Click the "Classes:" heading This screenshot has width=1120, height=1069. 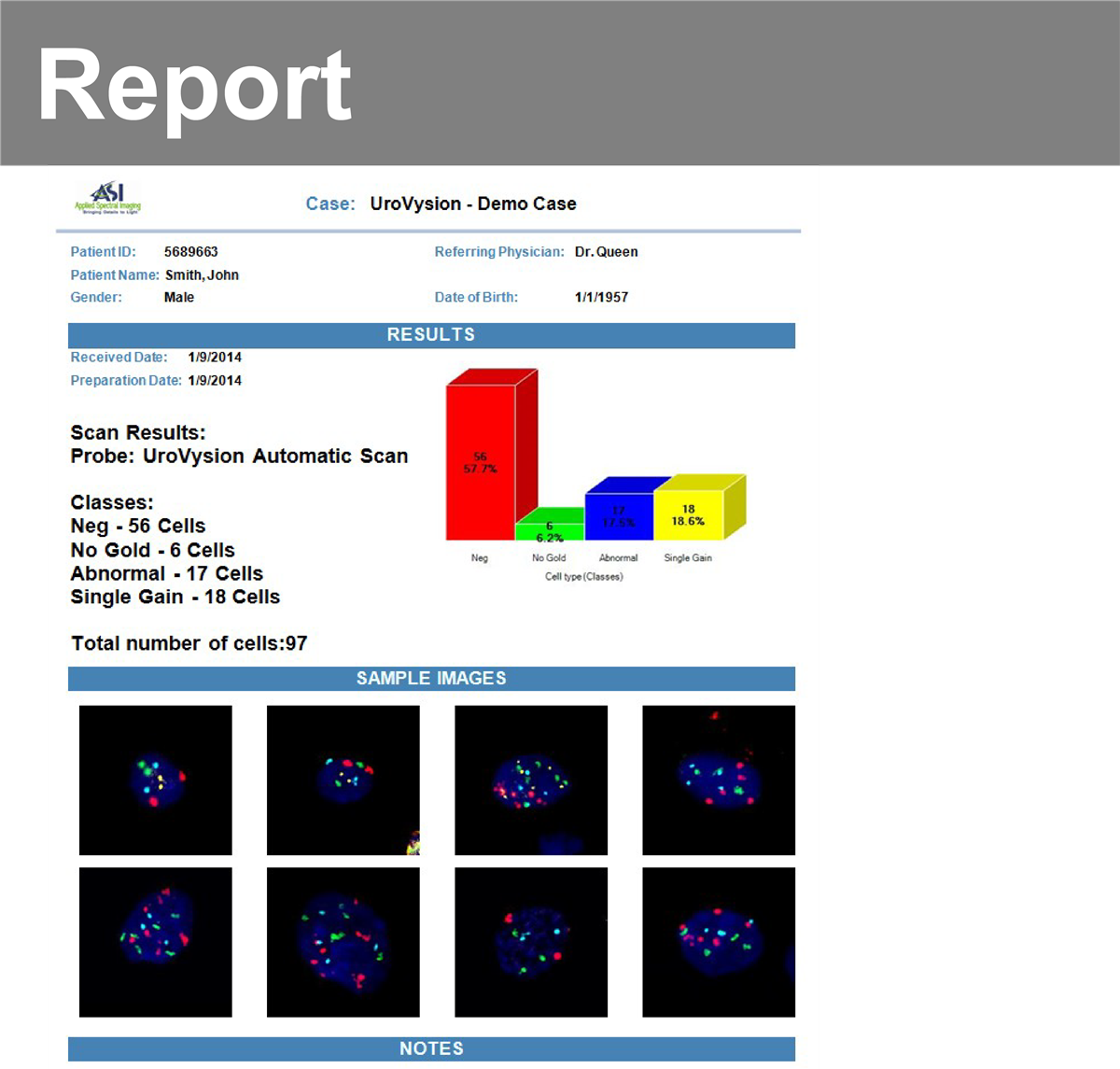(112, 503)
